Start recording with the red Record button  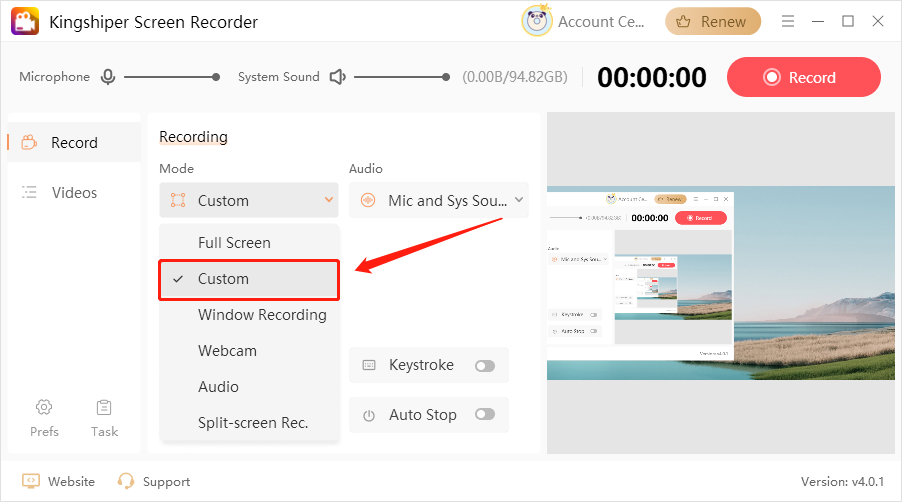(x=804, y=77)
